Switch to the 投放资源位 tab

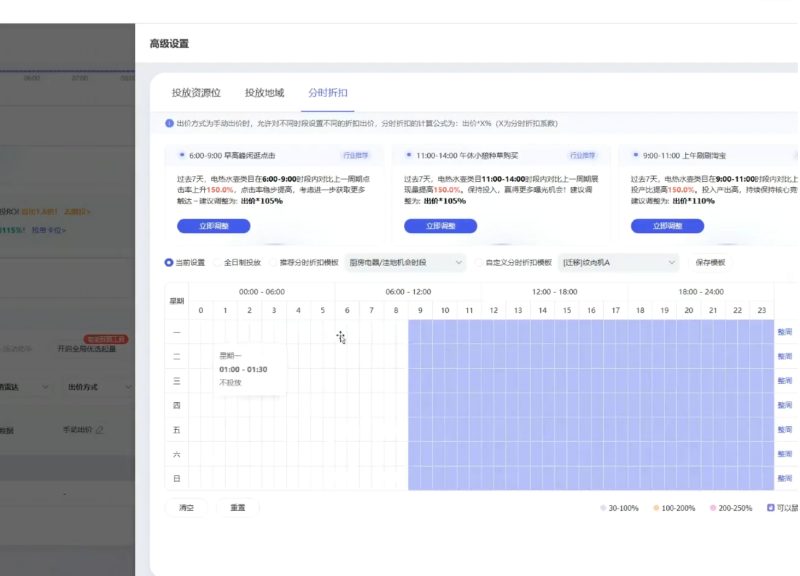tap(196, 93)
